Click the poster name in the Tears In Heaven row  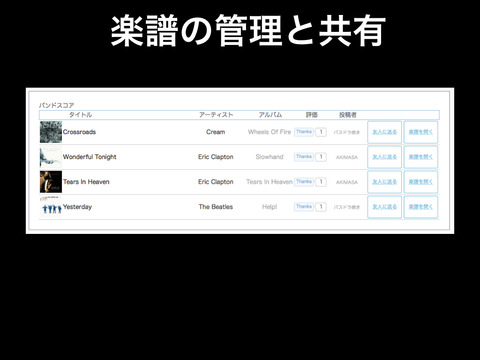(x=347, y=182)
